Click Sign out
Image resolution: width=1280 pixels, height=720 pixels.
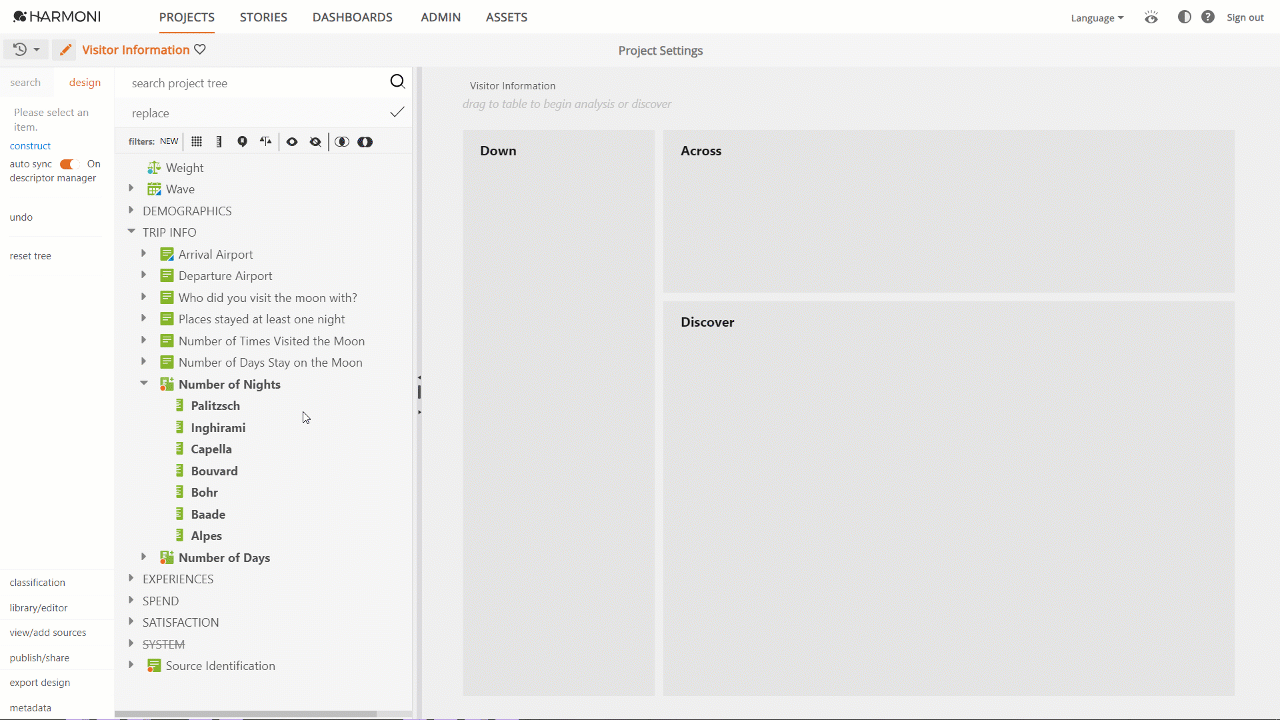click(1245, 18)
